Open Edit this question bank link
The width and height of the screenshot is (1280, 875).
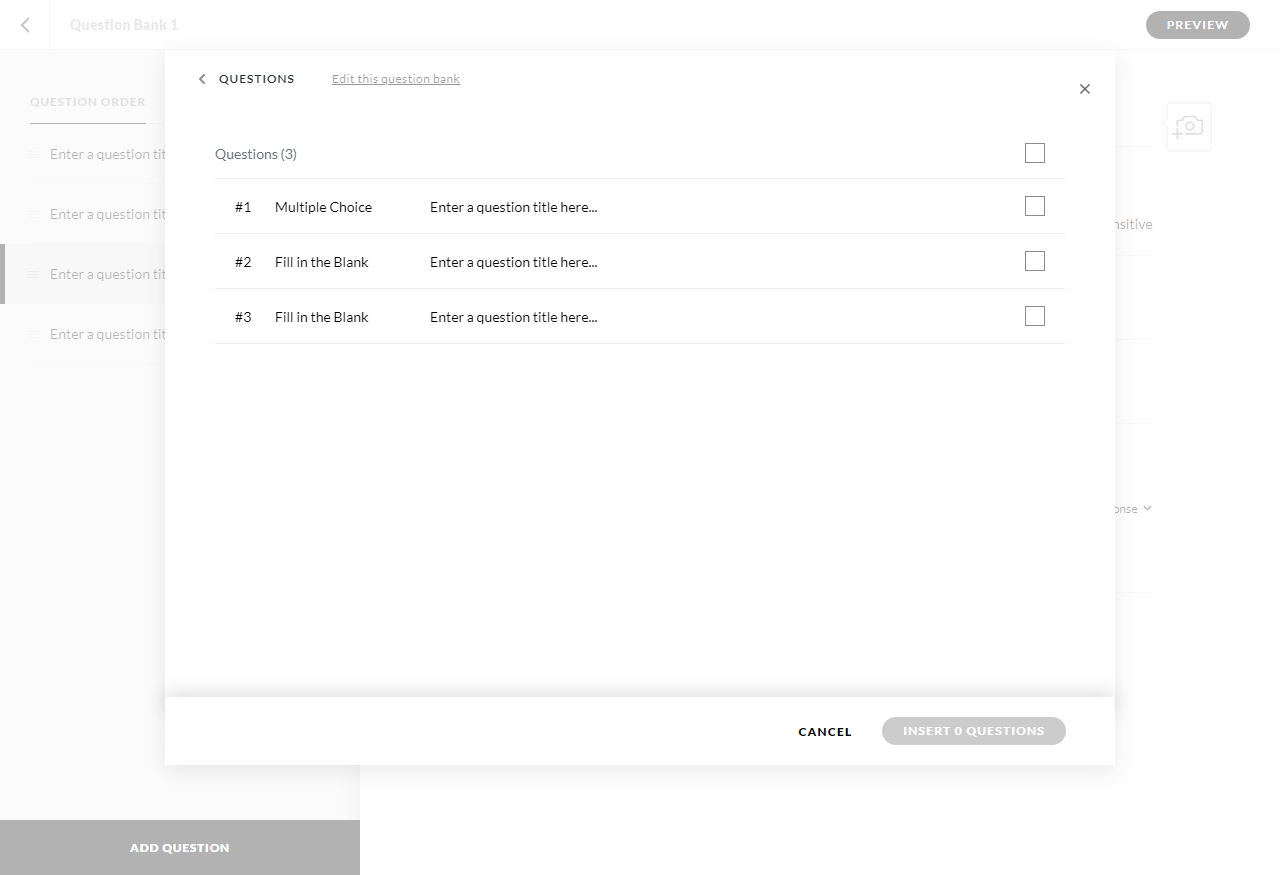pos(395,78)
